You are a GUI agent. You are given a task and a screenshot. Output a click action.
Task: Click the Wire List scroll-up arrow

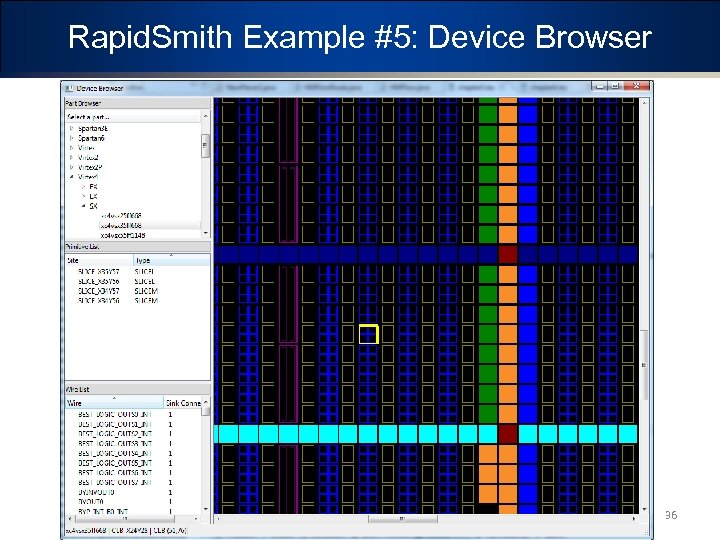coord(205,402)
